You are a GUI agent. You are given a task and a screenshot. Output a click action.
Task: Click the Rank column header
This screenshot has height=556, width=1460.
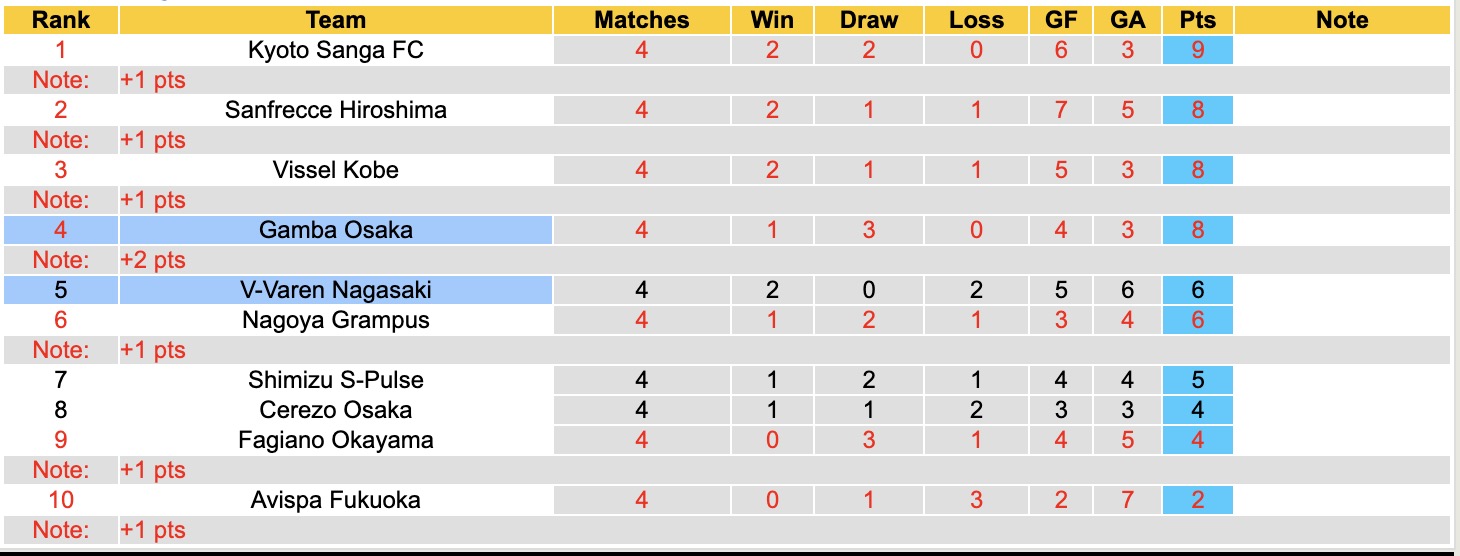click(x=61, y=20)
